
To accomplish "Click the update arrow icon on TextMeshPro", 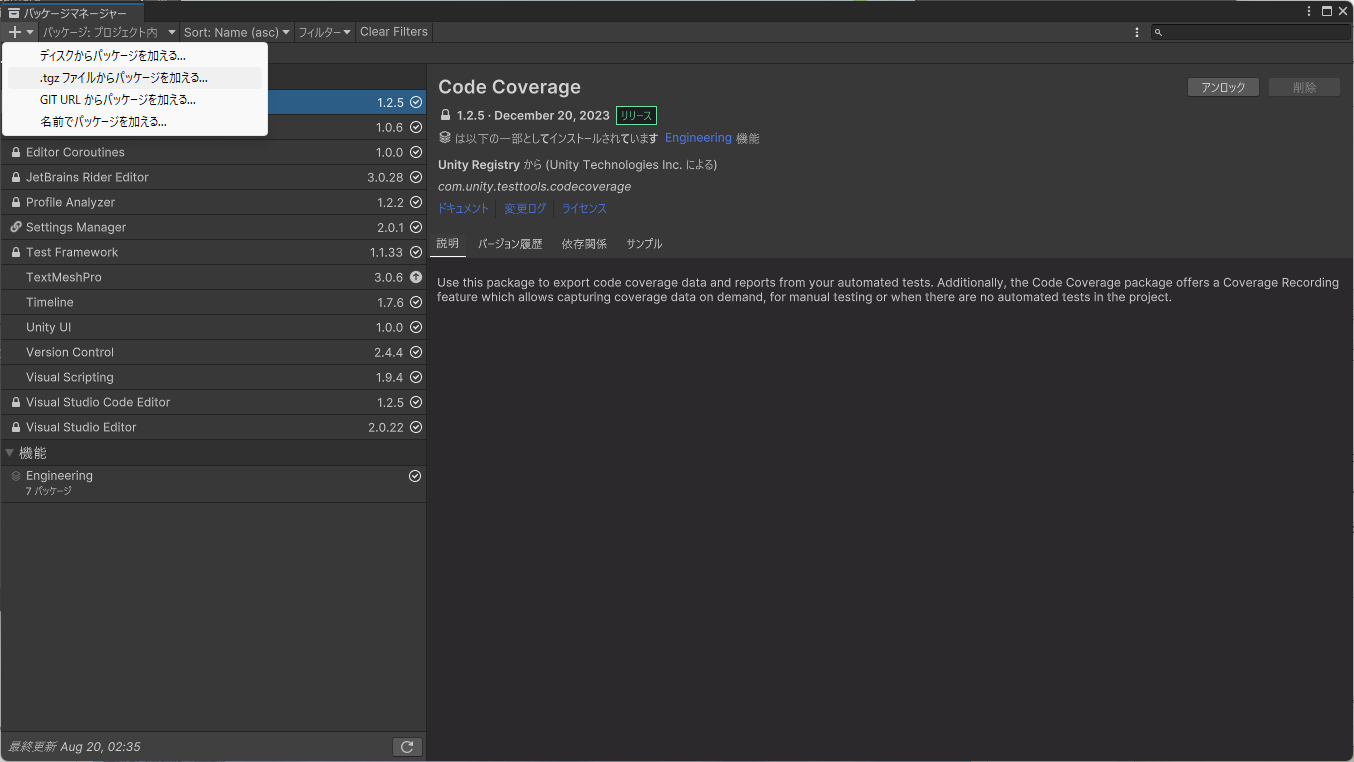I will 416,277.
